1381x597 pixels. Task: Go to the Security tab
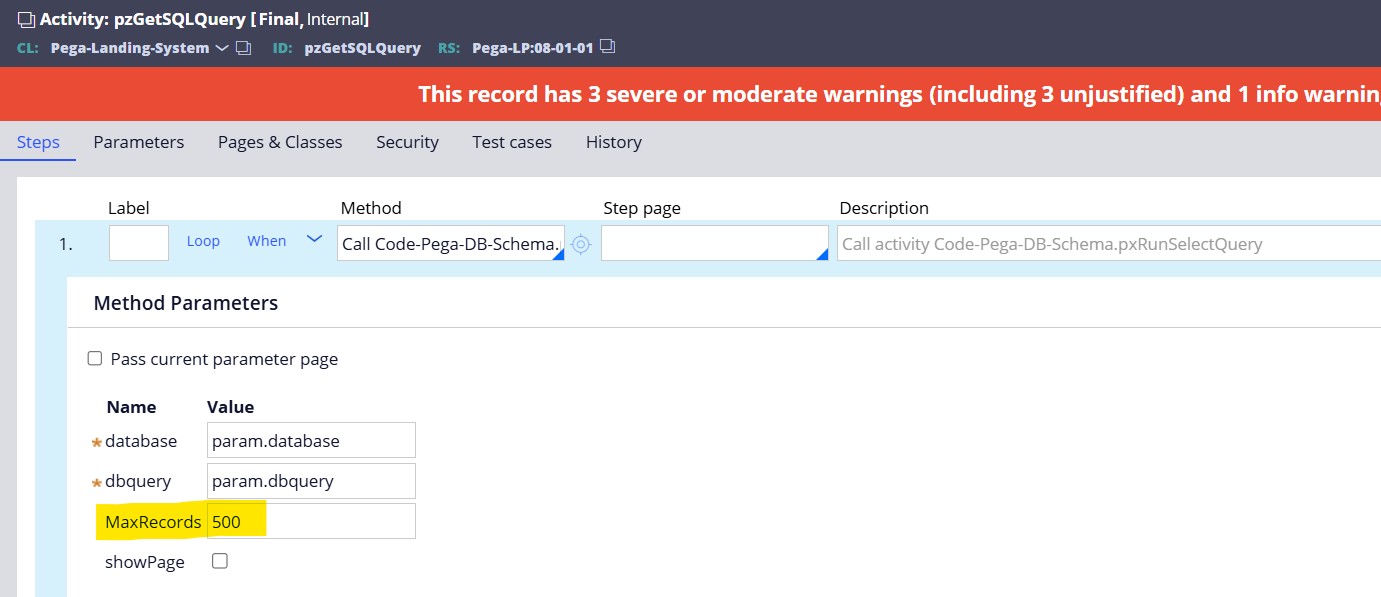pos(407,142)
